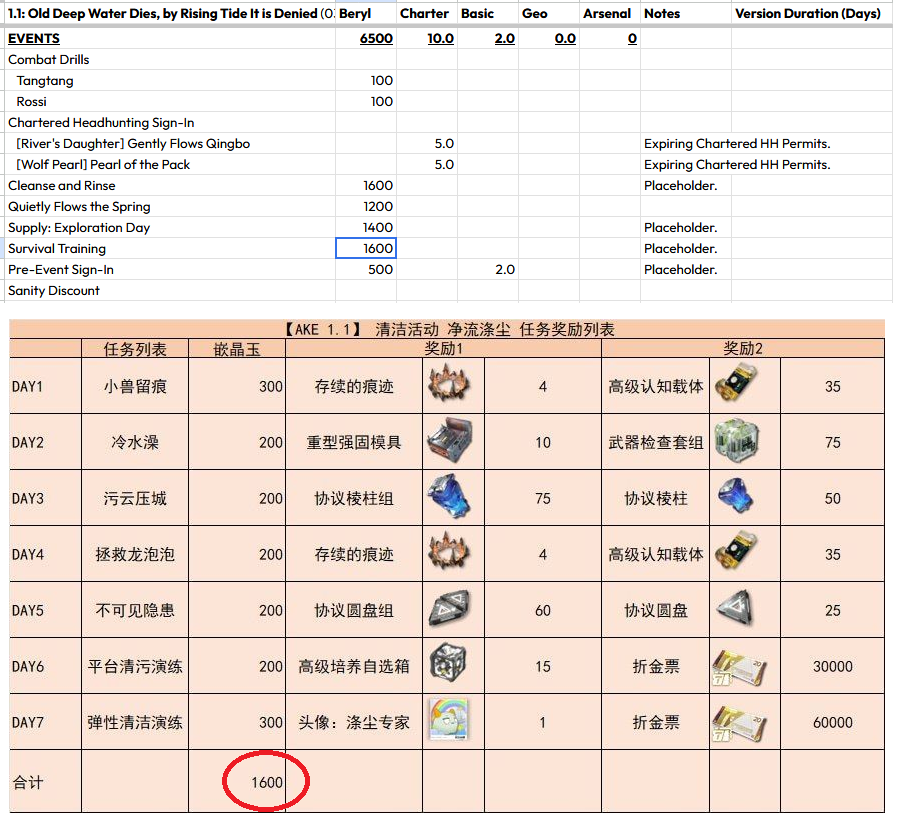The width and height of the screenshot is (902, 822).
Task: Click the DAY5 不可见隐患 task cell
Action: point(135,610)
